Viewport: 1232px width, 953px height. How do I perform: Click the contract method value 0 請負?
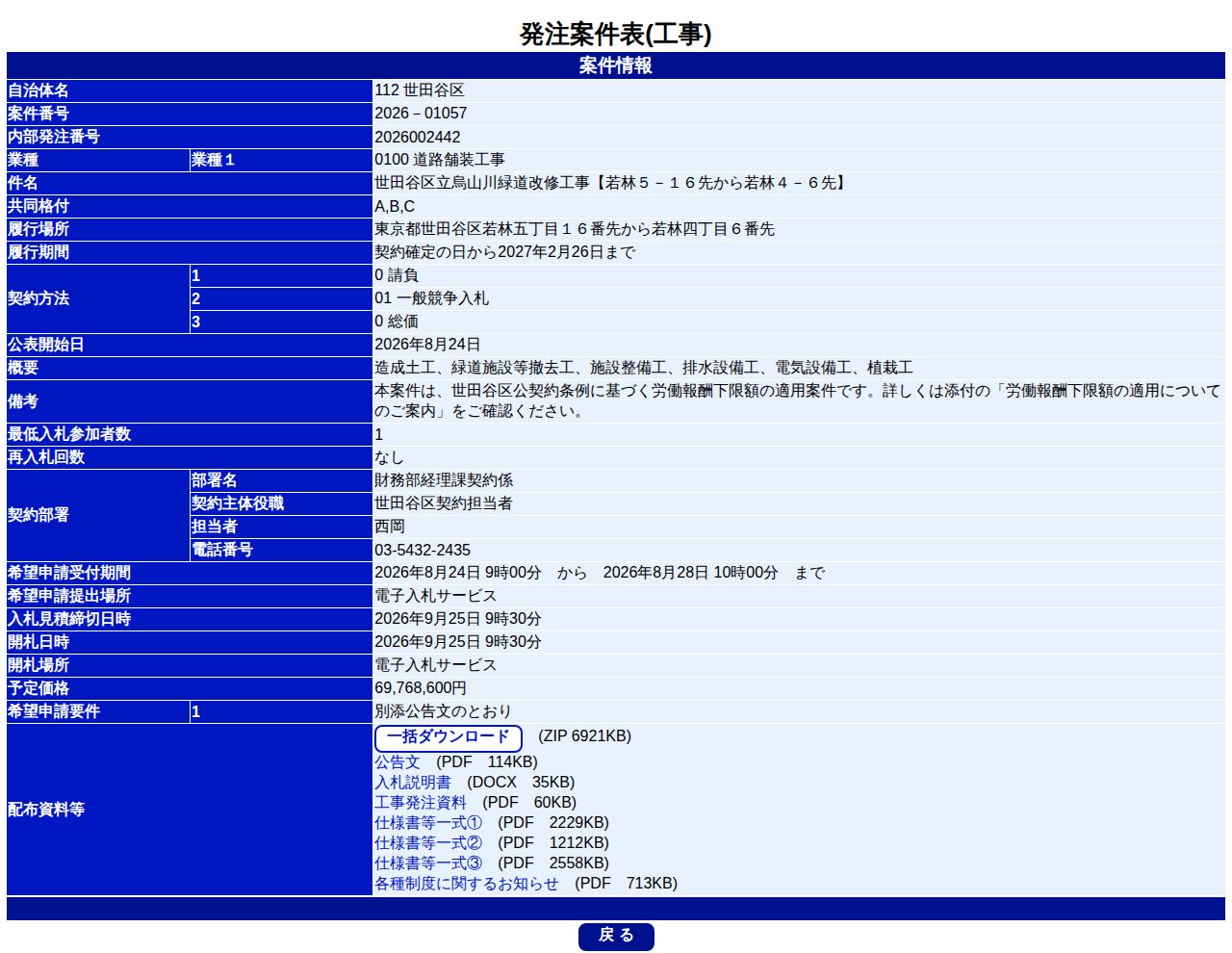pos(397,275)
